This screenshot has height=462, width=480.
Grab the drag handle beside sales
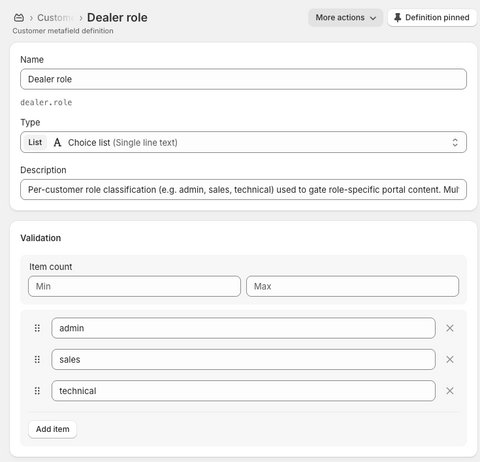pos(37,360)
